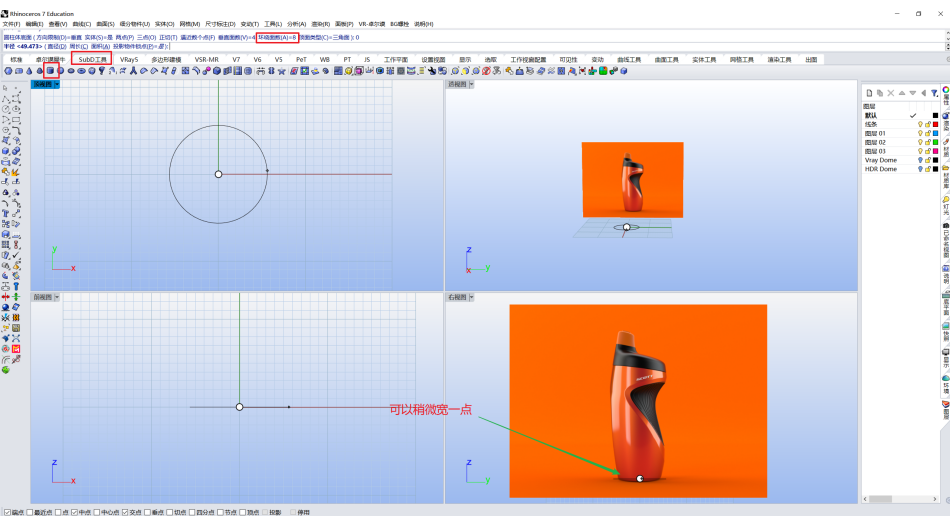
Task: Toggle the 节点 knot osnap checkbox
Action: click(221, 512)
